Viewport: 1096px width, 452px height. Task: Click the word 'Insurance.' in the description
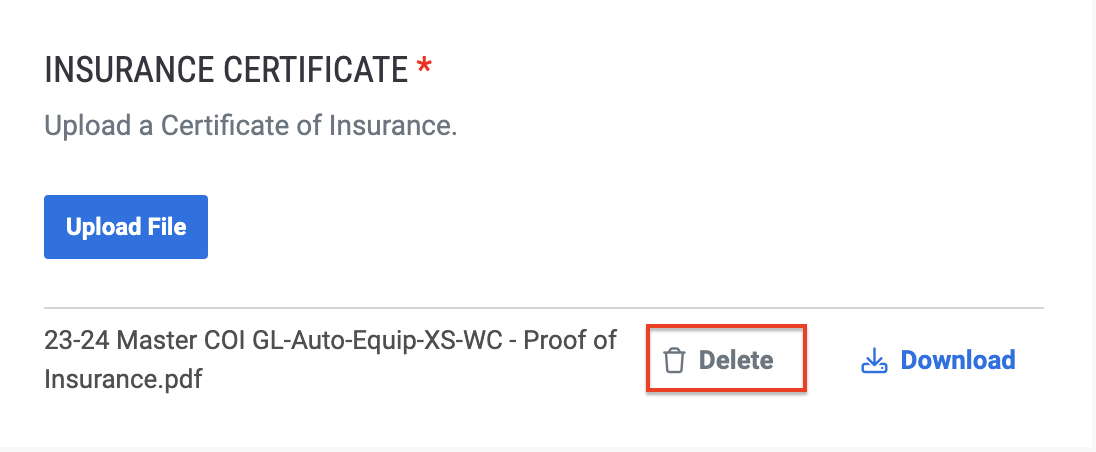pyautogui.click(x=393, y=126)
